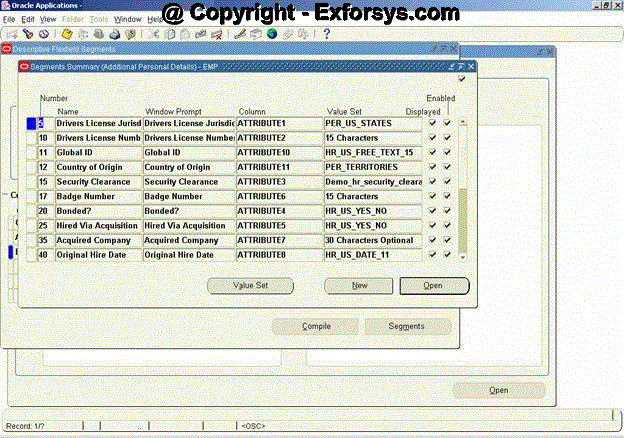Click the segments list scroll up arrow
The width and height of the screenshot is (624, 438).
point(461,122)
